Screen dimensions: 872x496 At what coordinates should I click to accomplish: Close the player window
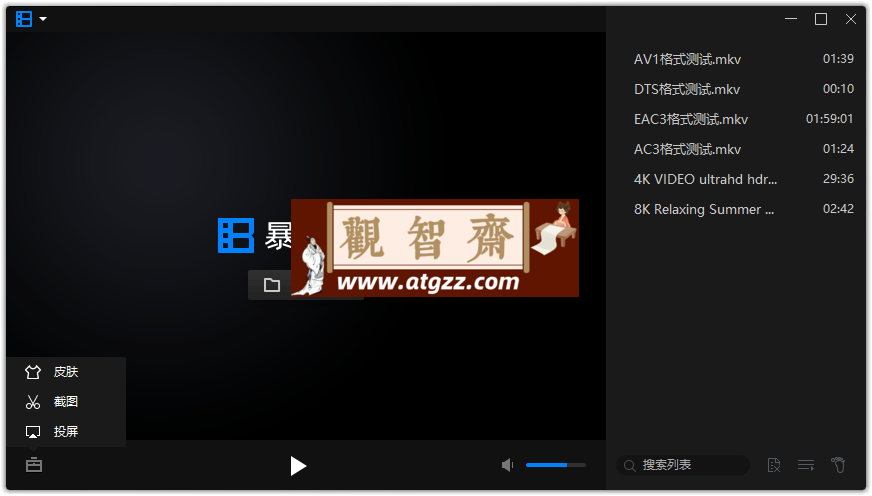coord(851,19)
